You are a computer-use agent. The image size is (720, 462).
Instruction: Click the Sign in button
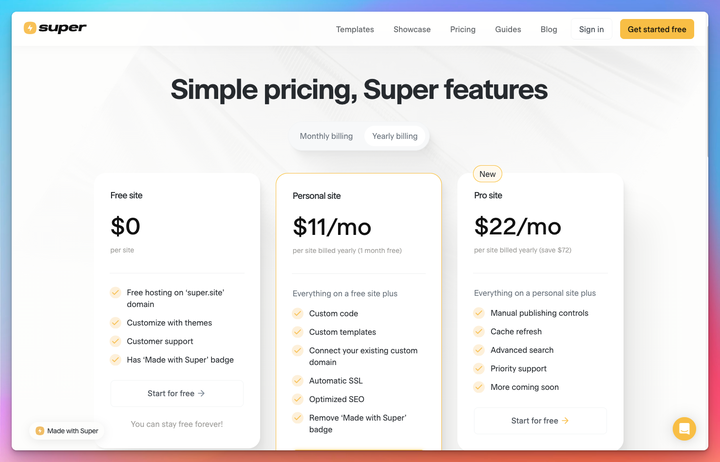pyautogui.click(x=591, y=29)
